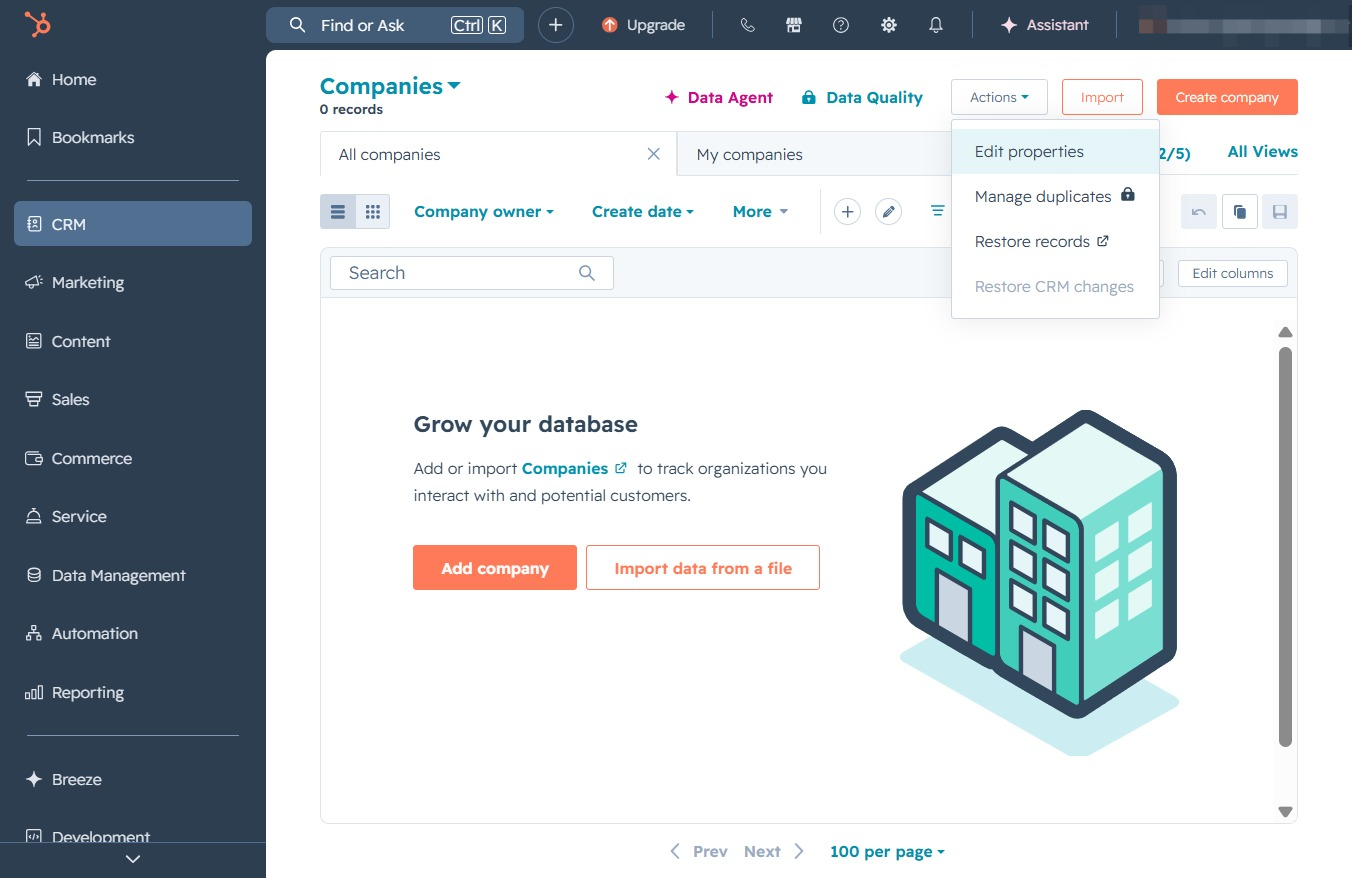Click the Upgrade button
Viewport: 1352px width, 878px height.
[x=643, y=25]
